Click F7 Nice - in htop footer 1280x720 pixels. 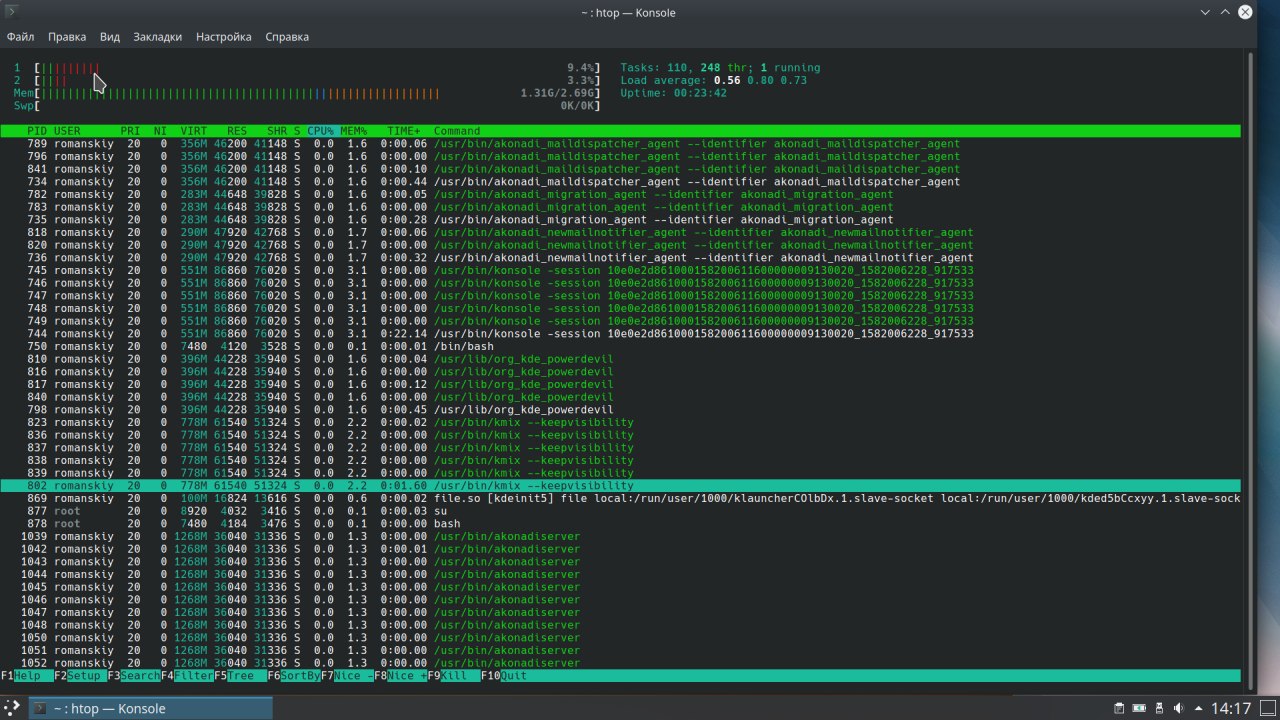pyautogui.click(x=347, y=676)
